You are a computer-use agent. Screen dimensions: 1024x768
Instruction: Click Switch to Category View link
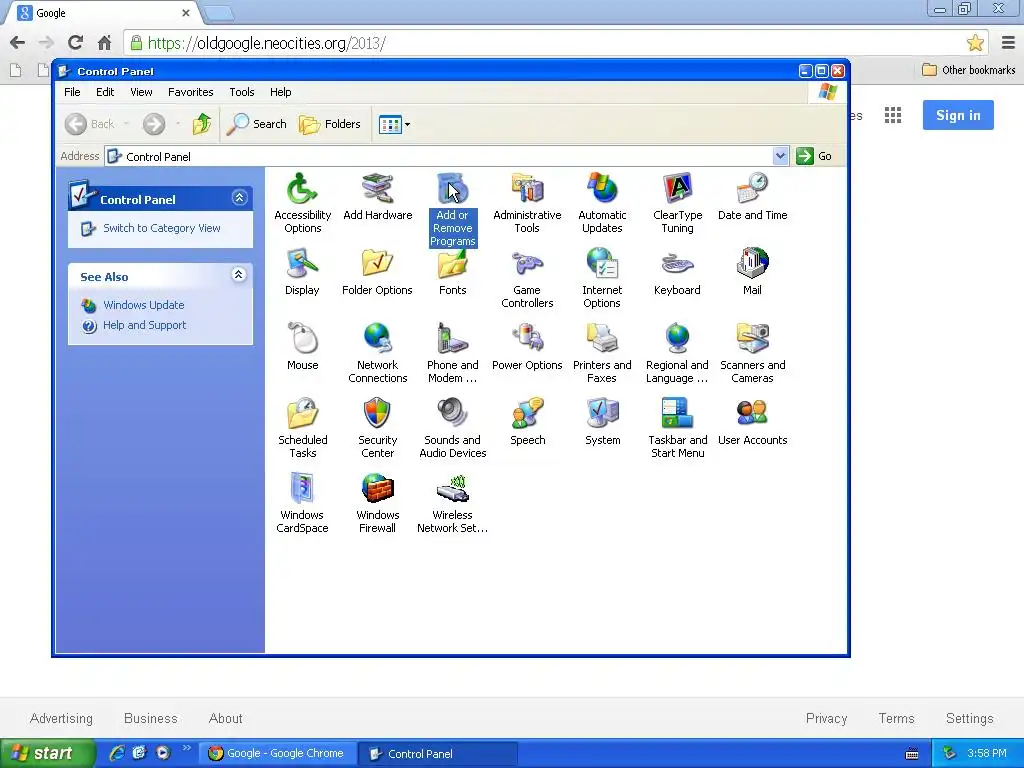pos(161,228)
